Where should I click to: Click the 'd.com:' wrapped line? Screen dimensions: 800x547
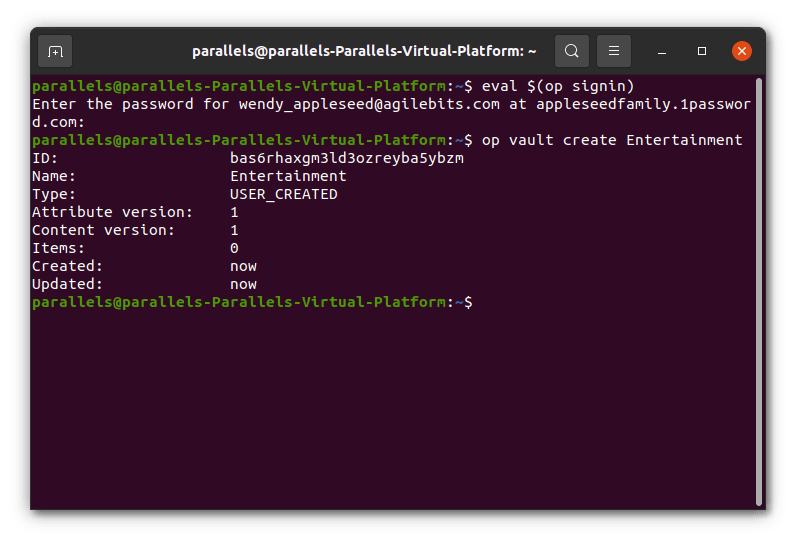pyautogui.click(x=58, y=122)
